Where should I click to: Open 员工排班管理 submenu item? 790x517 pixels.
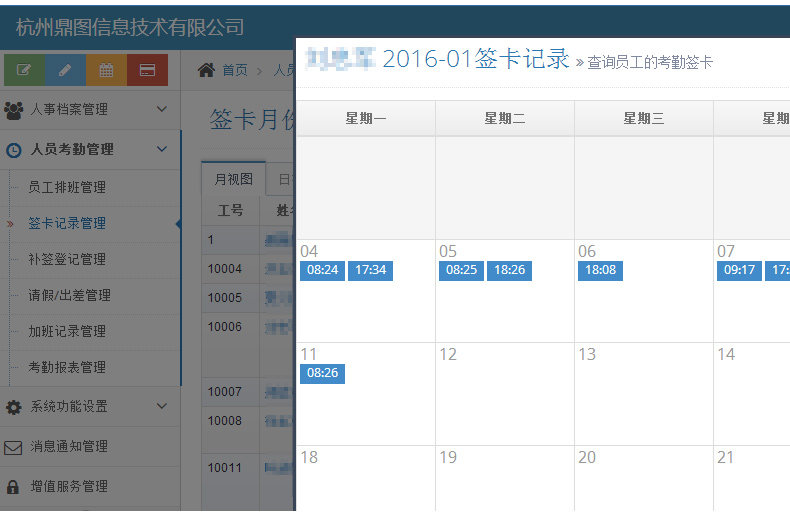(67, 187)
